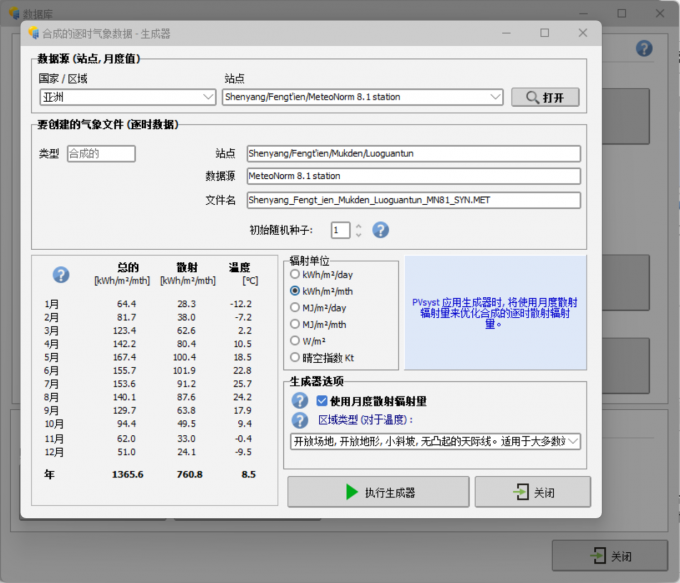Maximize background 数据库 window
Image resolution: width=680 pixels, height=583 pixels.
click(x=622, y=13)
